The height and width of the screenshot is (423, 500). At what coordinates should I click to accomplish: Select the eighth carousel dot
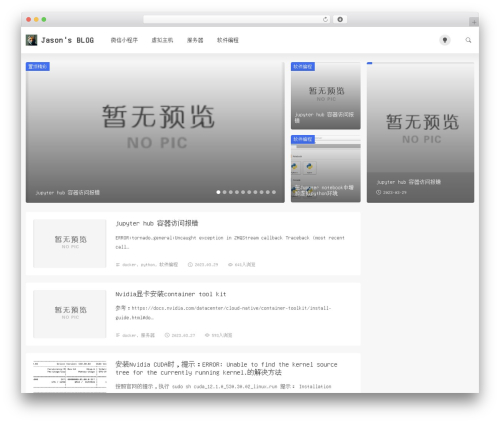261,192
